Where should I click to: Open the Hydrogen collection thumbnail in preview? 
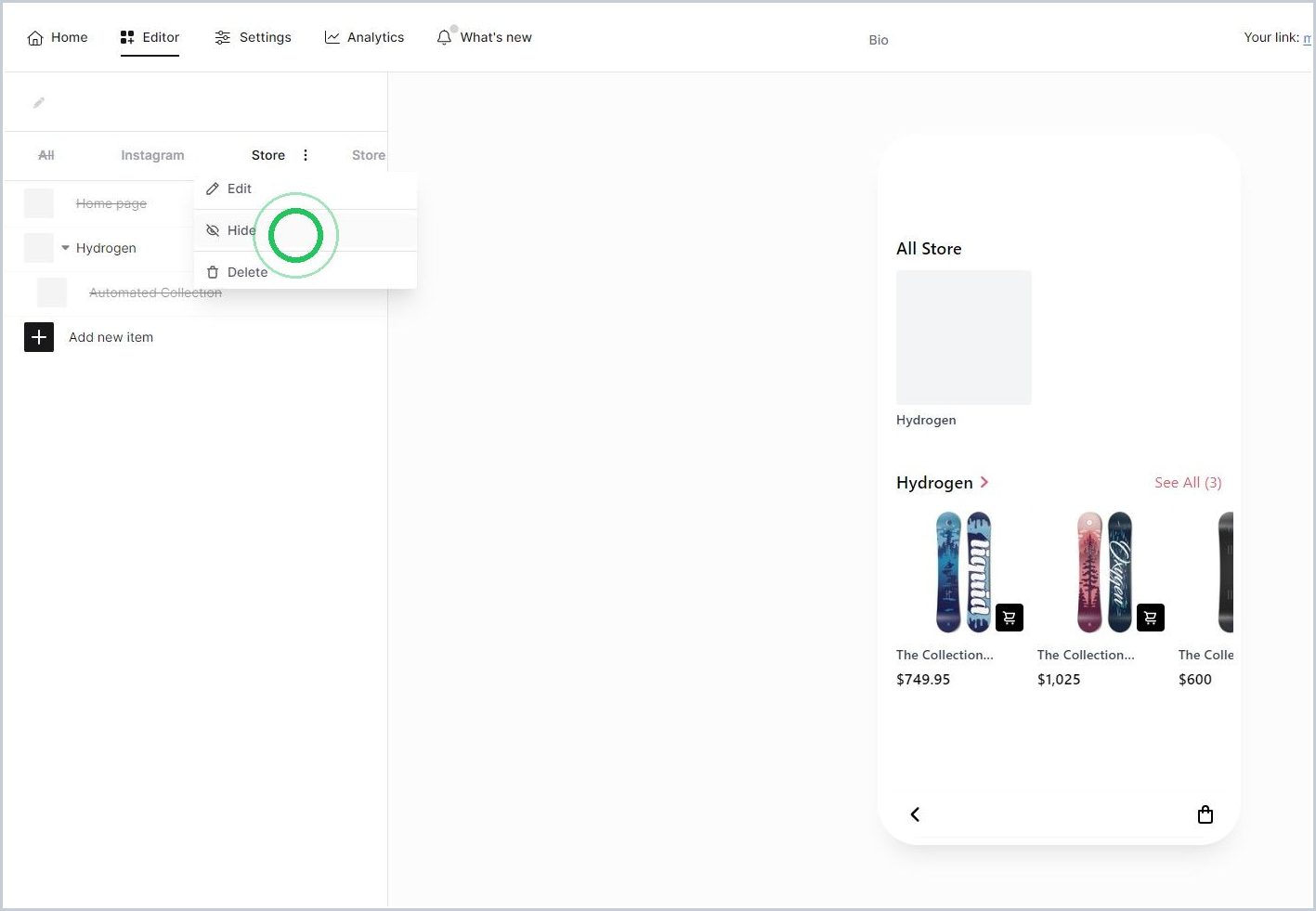click(x=964, y=337)
